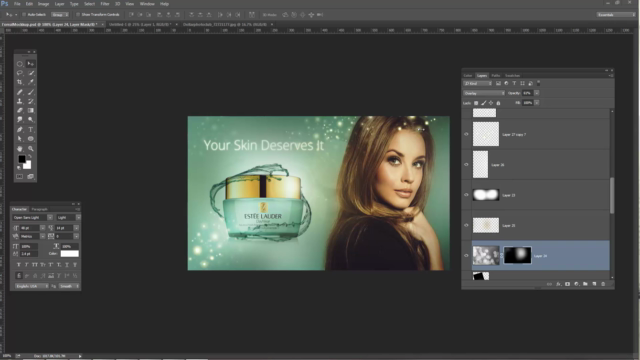Toggle Quick Mask mode icon
The image size is (640, 360).
coord(20,177)
